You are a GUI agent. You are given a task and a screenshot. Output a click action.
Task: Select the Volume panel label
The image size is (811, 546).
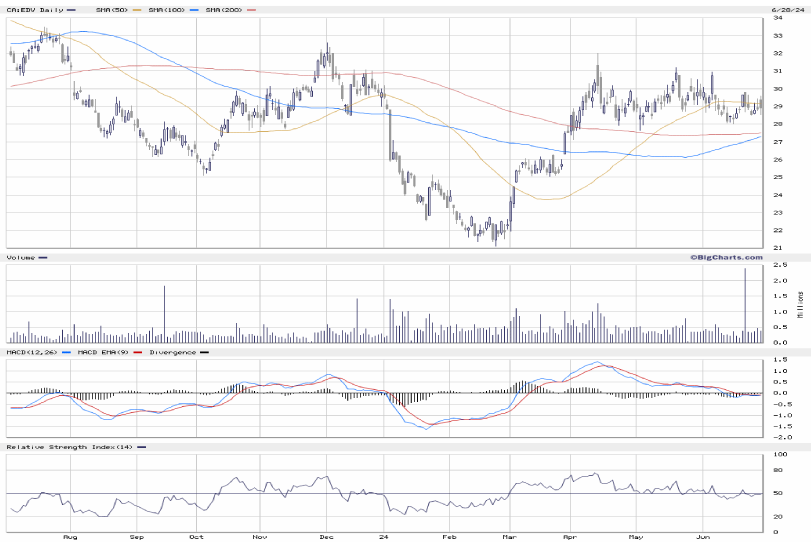click(20, 258)
